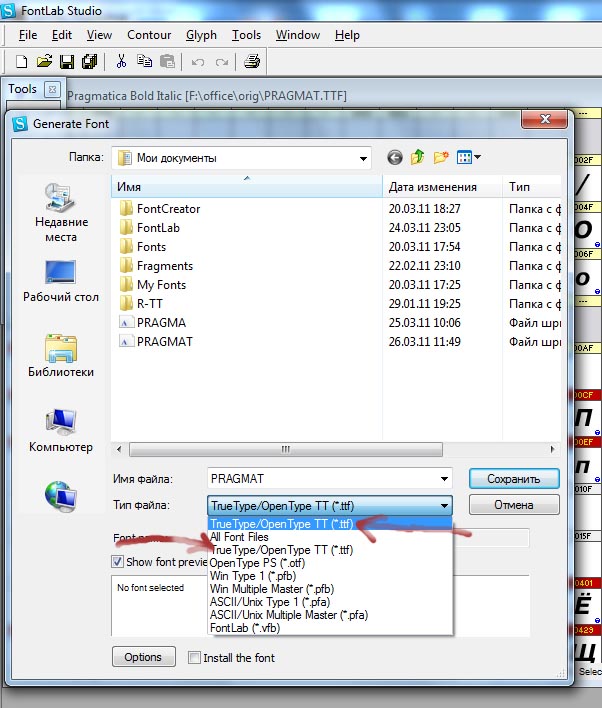Click the Save All toolbar icon
This screenshot has width=602, height=708.
(89, 61)
